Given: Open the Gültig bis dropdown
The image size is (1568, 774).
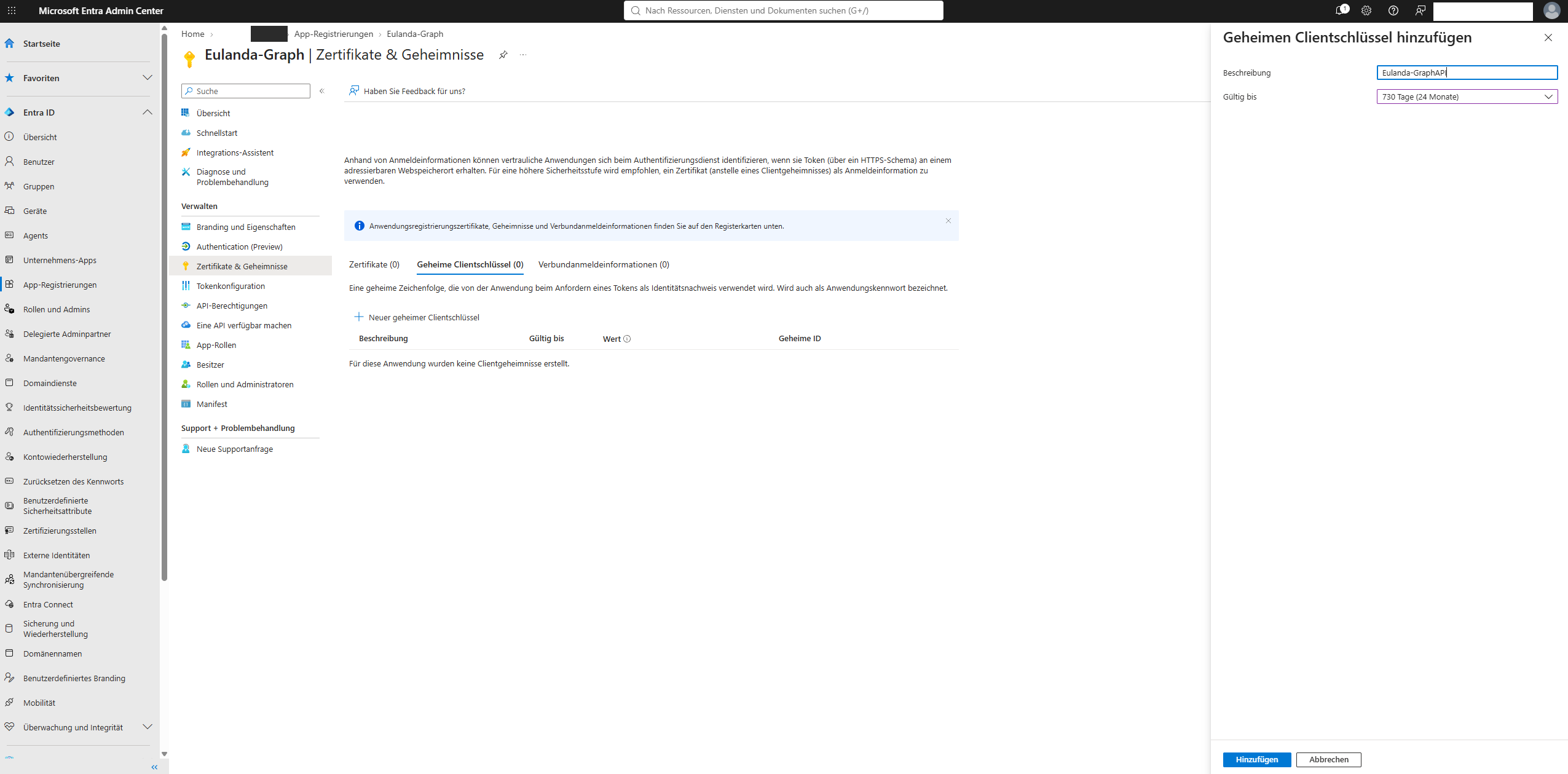Looking at the screenshot, I should 1467,97.
